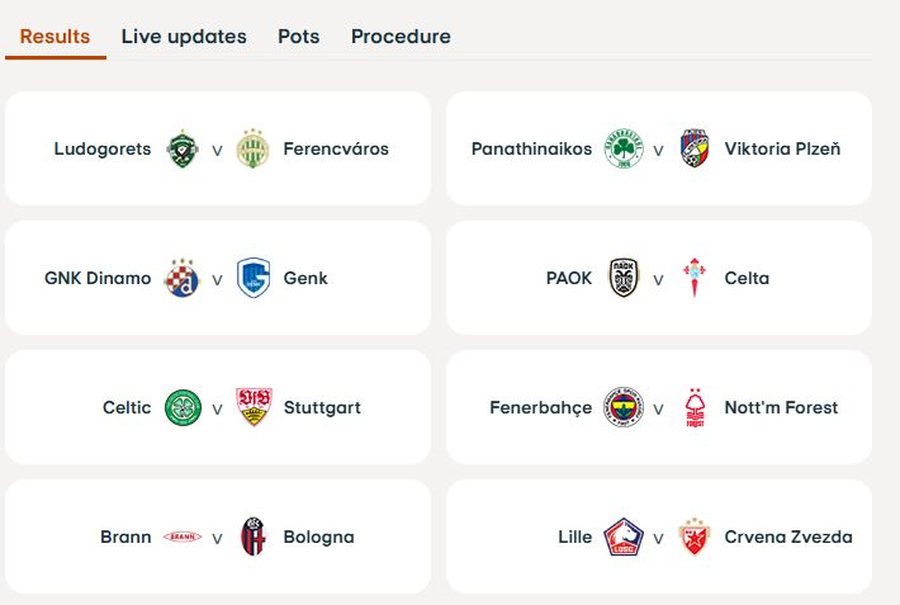The width and height of the screenshot is (900, 605).
Task: Open the Celtic v Stuttgart match card
Action: pyautogui.click(x=217, y=407)
